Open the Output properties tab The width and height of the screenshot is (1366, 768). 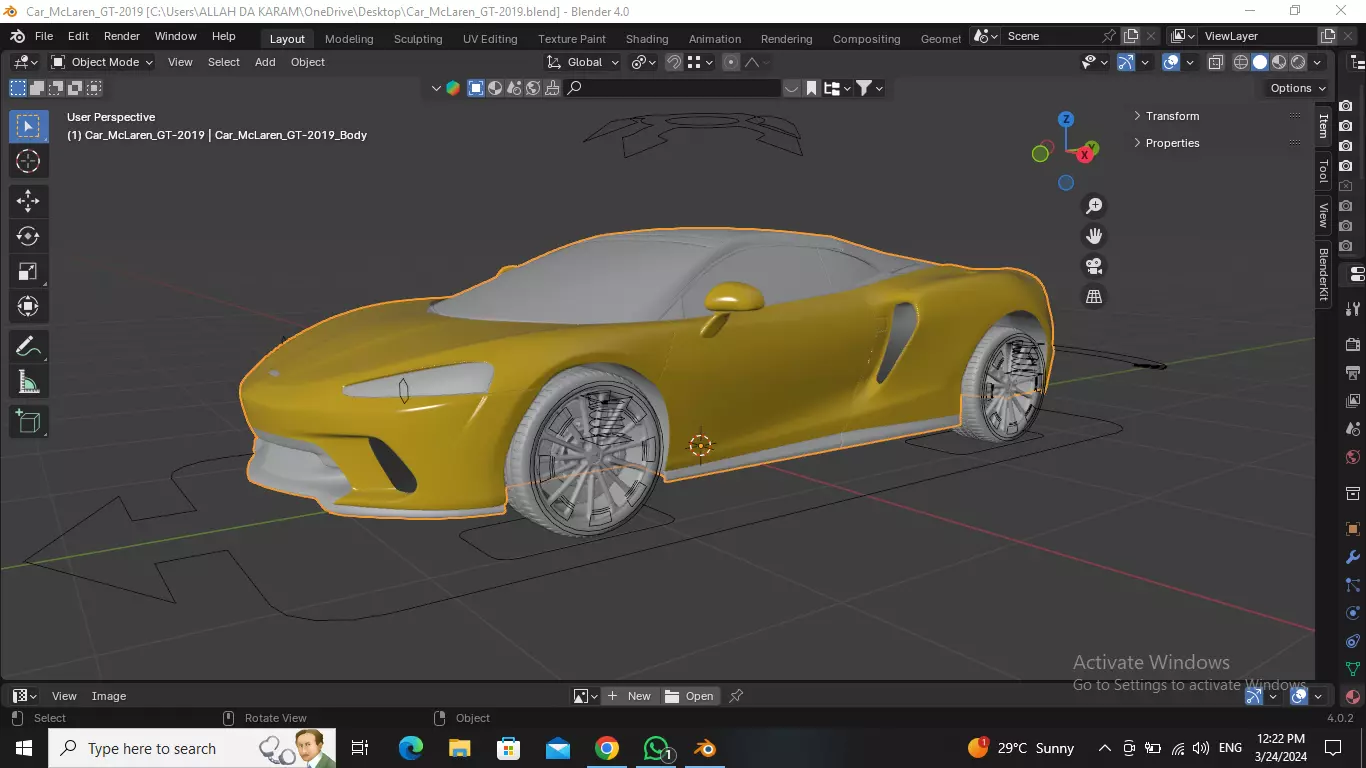point(1353,373)
